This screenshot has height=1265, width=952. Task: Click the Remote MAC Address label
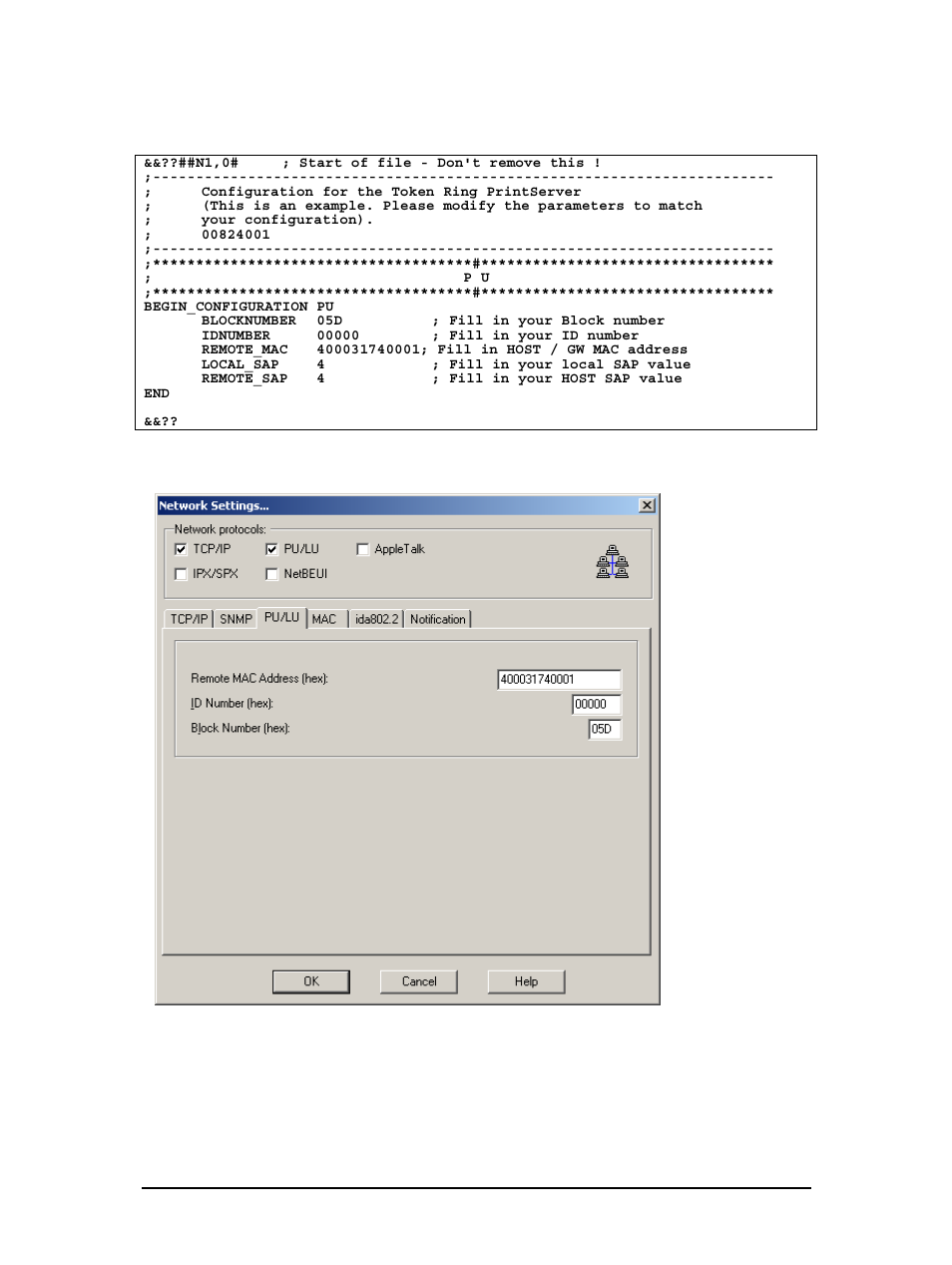coord(259,679)
